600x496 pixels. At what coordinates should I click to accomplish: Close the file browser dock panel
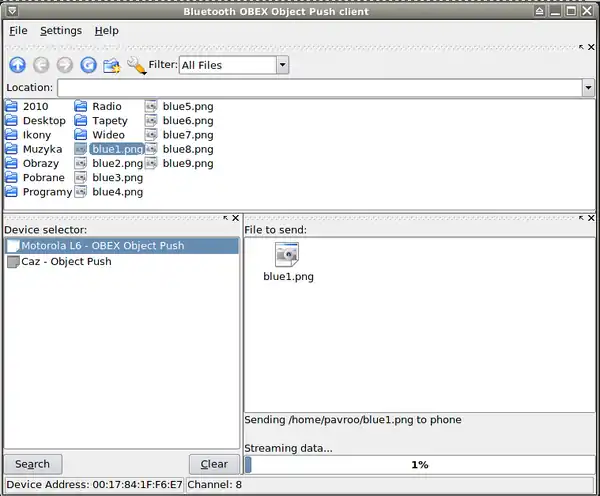[x=591, y=47]
